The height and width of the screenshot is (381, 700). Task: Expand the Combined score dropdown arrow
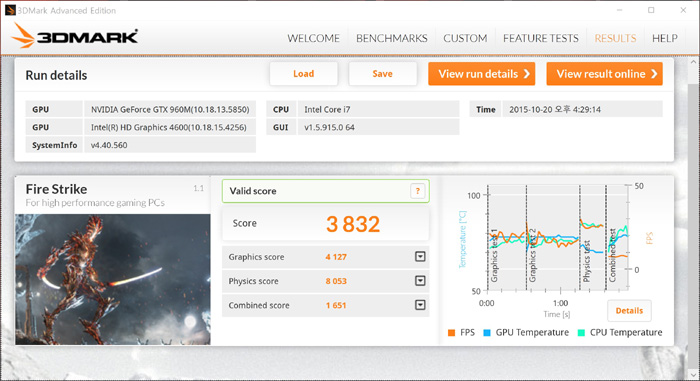(x=420, y=305)
